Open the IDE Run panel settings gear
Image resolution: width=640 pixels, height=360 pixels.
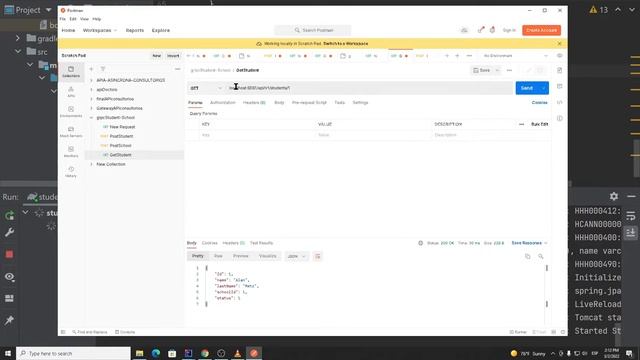point(614,196)
